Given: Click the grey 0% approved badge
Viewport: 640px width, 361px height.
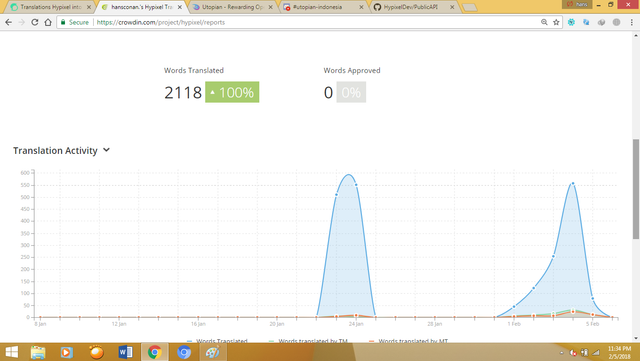Looking at the screenshot, I should (351, 92).
